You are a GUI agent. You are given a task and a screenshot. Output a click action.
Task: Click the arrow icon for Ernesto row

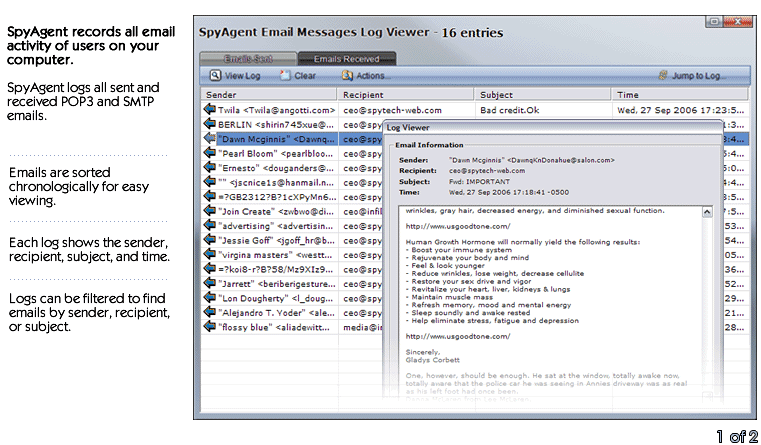coord(210,167)
